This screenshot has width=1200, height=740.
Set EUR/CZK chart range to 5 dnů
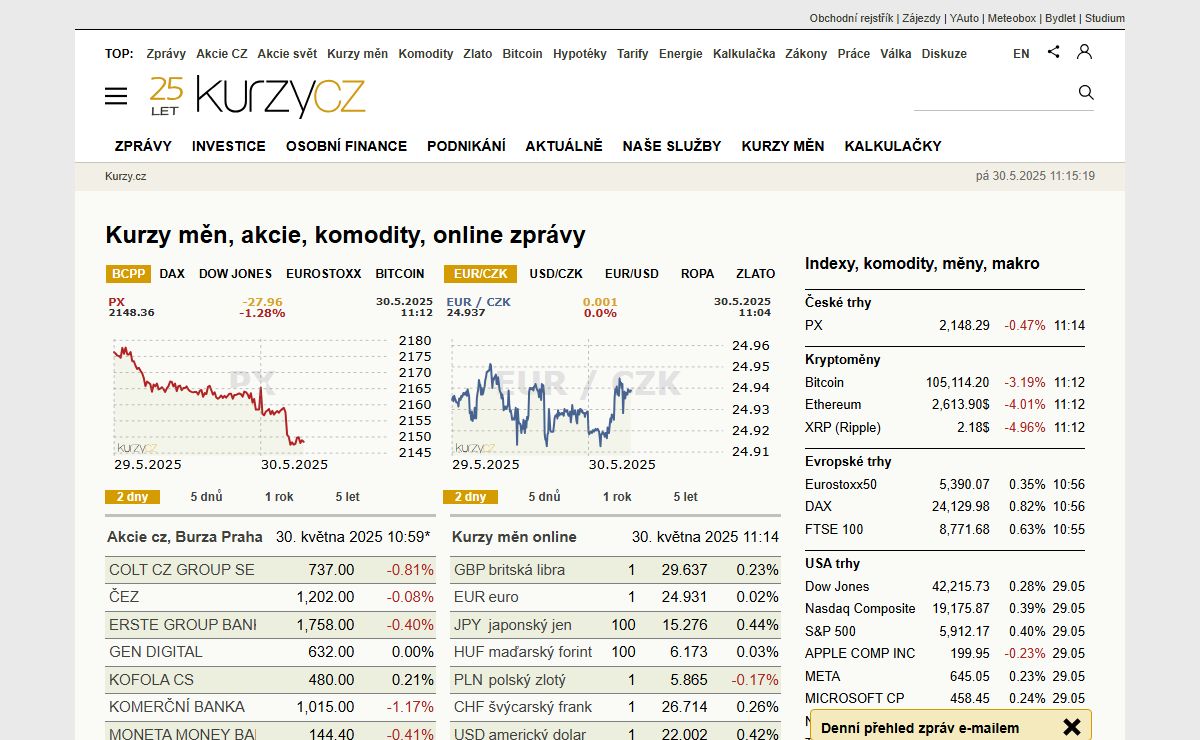tap(545, 497)
